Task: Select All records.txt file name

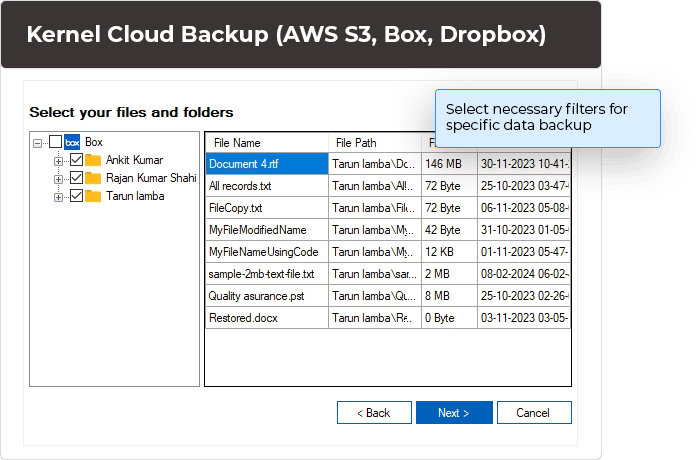Action: [x=240, y=186]
